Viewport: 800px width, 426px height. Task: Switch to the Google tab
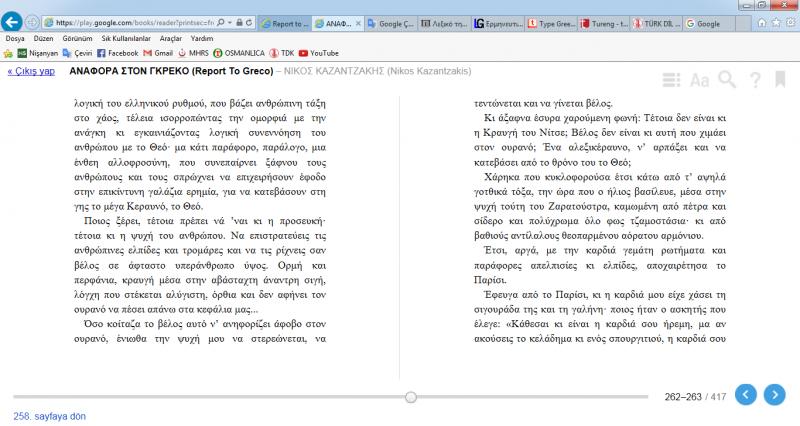[710, 23]
